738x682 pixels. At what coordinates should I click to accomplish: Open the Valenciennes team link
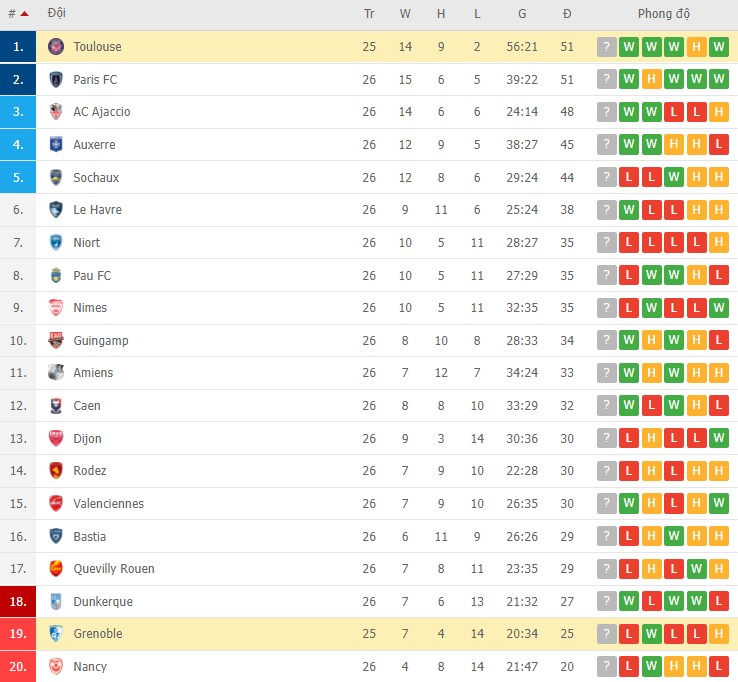(x=108, y=504)
